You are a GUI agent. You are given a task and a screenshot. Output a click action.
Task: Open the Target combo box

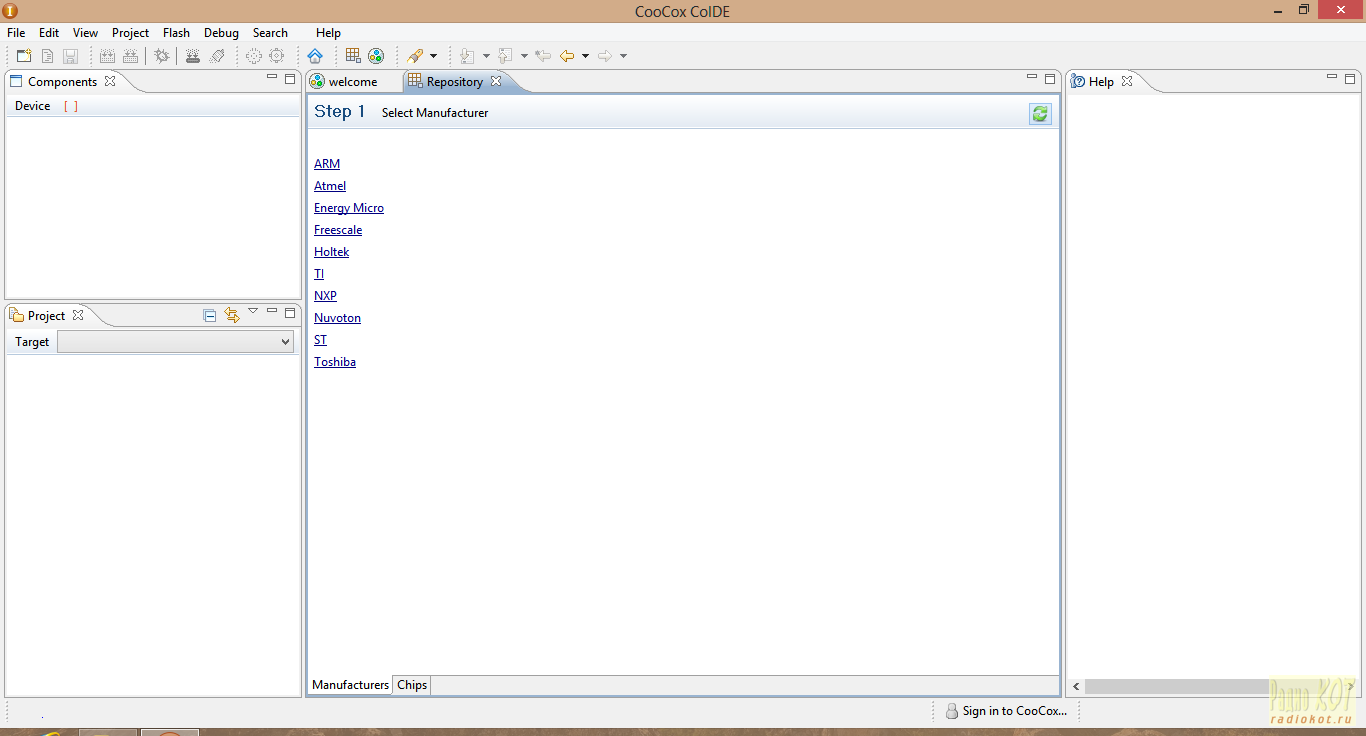[x=175, y=342]
